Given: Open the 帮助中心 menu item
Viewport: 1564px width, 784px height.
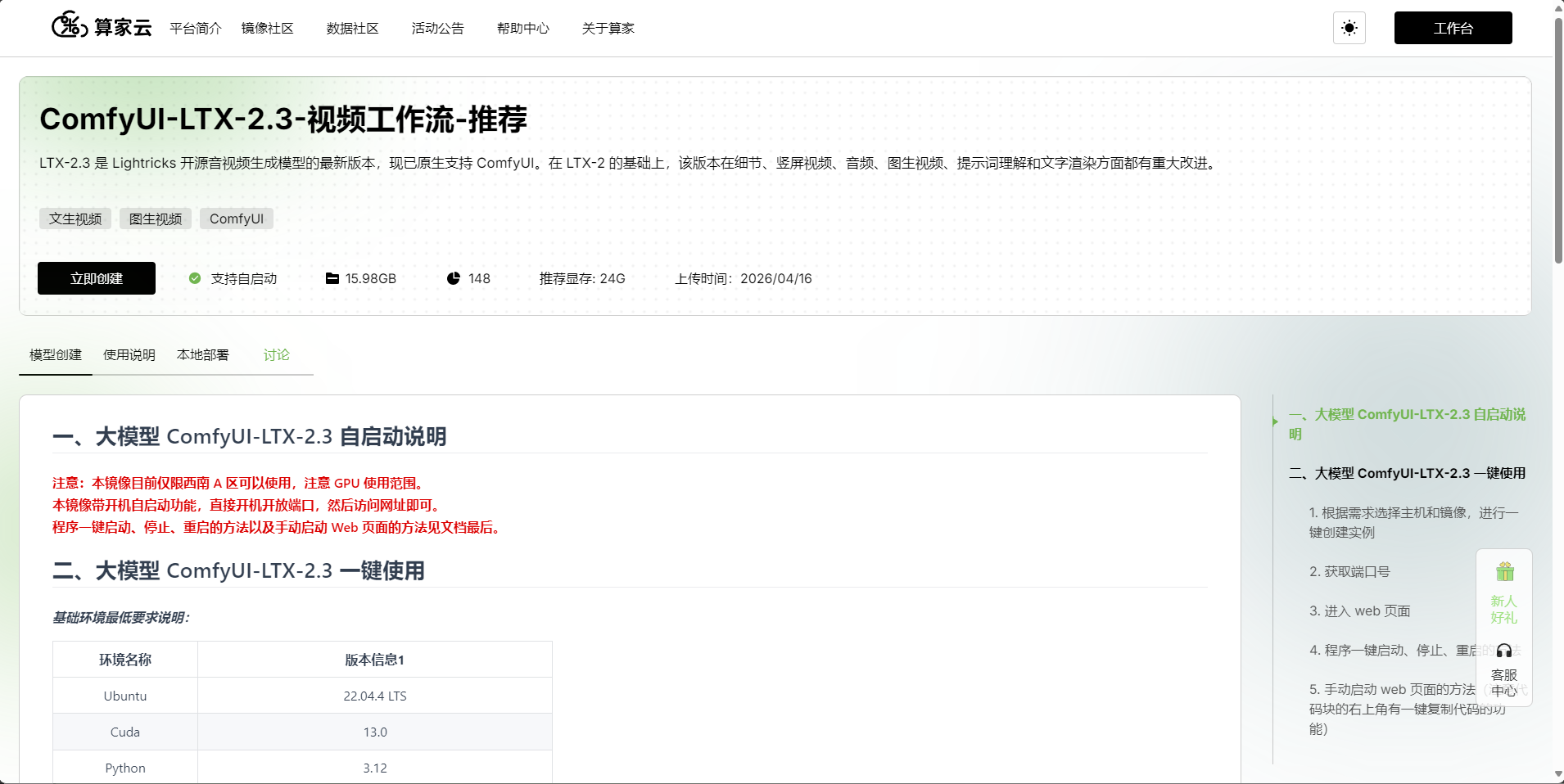Looking at the screenshot, I should click(523, 29).
